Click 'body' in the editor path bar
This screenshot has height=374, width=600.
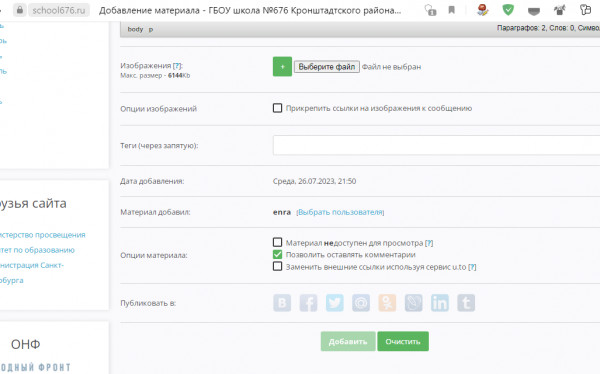point(135,29)
